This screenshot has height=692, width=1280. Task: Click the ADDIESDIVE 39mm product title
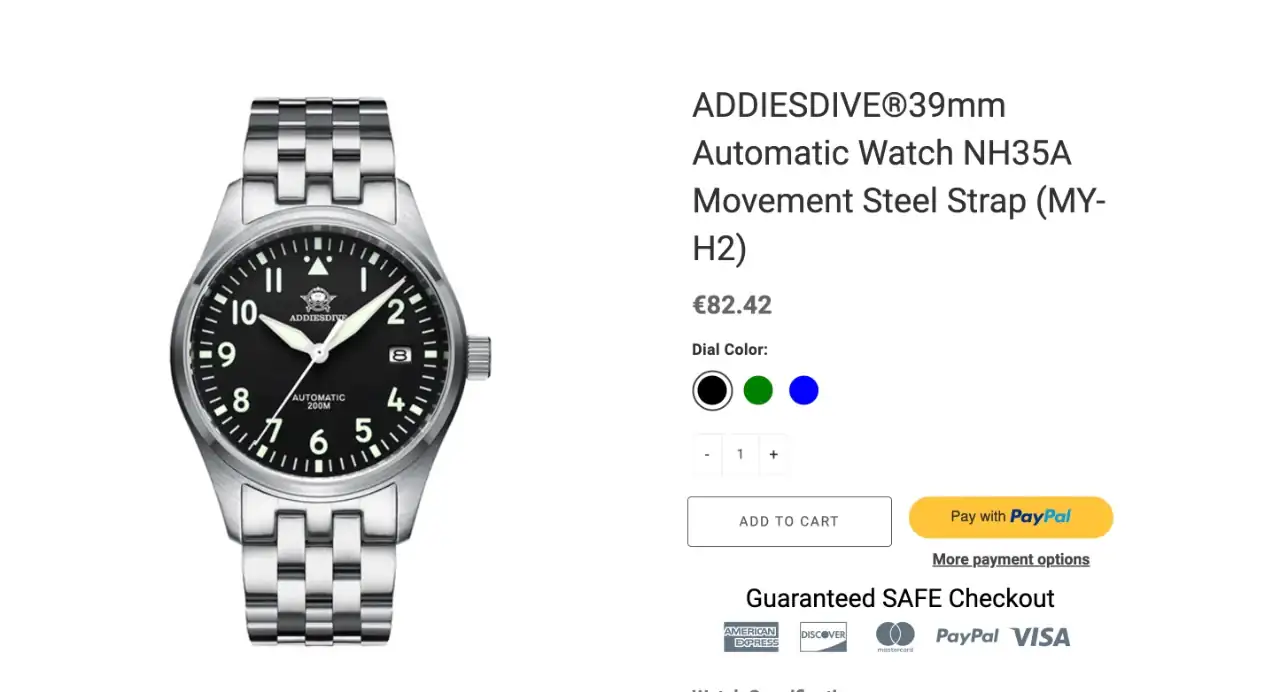(898, 176)
